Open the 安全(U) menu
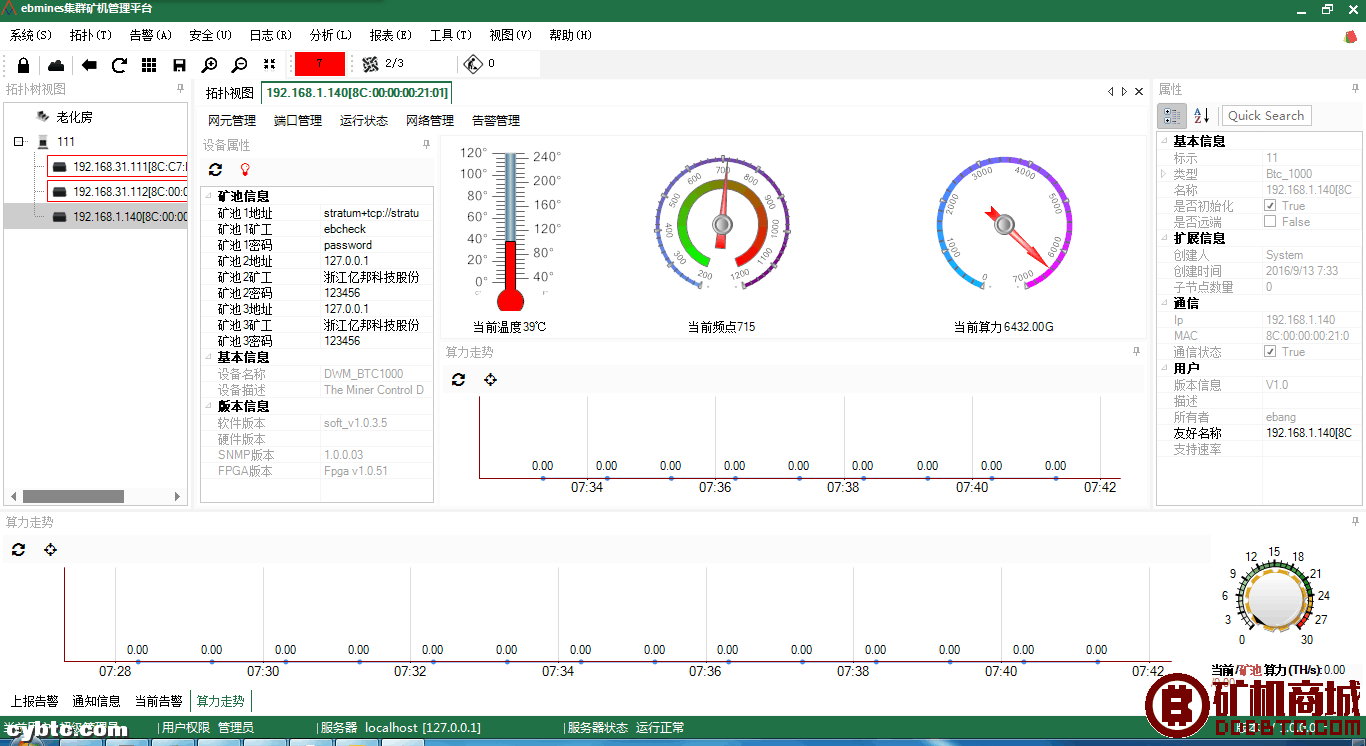1366x746 pixels. point(210,35)
